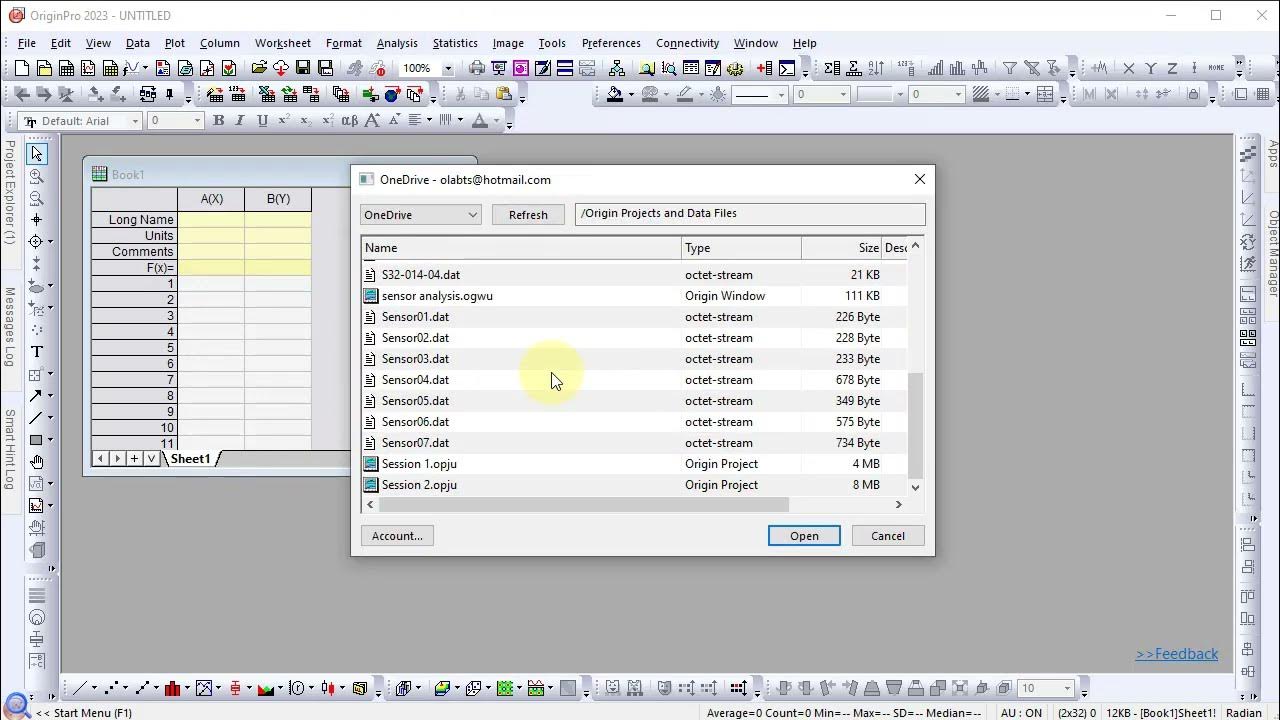Click the Sheet1 tab in Book1
This screenshot has width=1280, height=720.
190,459
